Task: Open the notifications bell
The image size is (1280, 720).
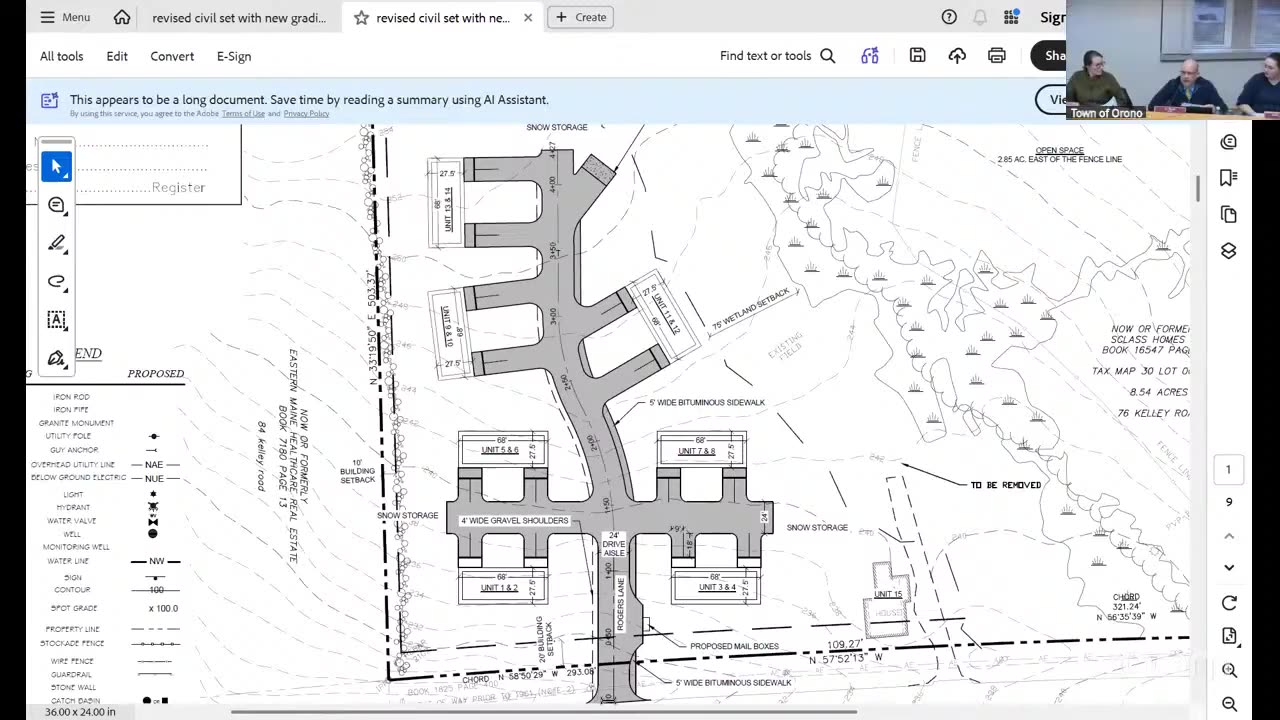Action: tap(980, 17)
